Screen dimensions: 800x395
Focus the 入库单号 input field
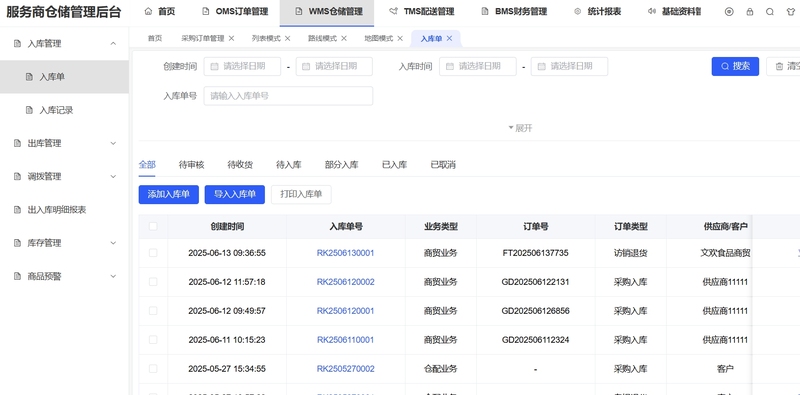point(288,96)
